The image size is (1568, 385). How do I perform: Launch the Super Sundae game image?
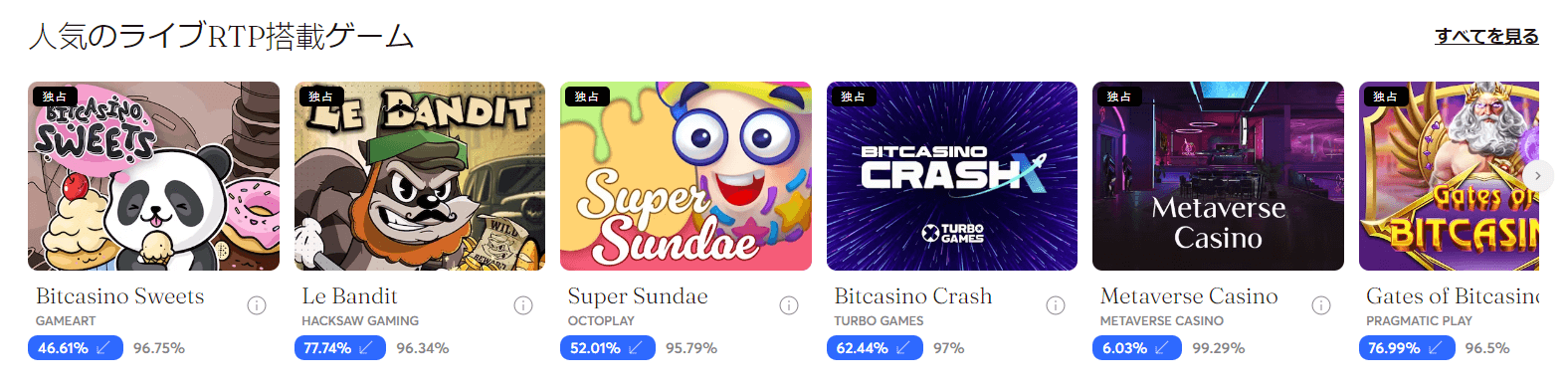(686, 176)
